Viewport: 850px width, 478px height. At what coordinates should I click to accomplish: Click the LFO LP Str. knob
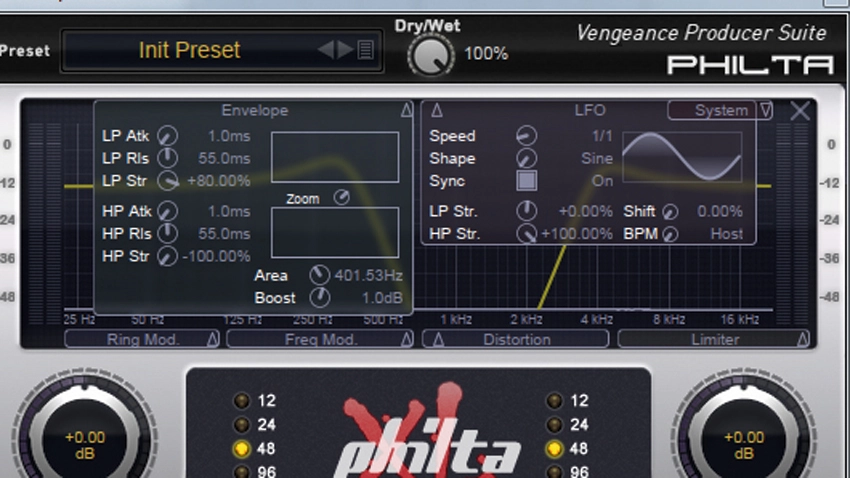tap(526, 211)
